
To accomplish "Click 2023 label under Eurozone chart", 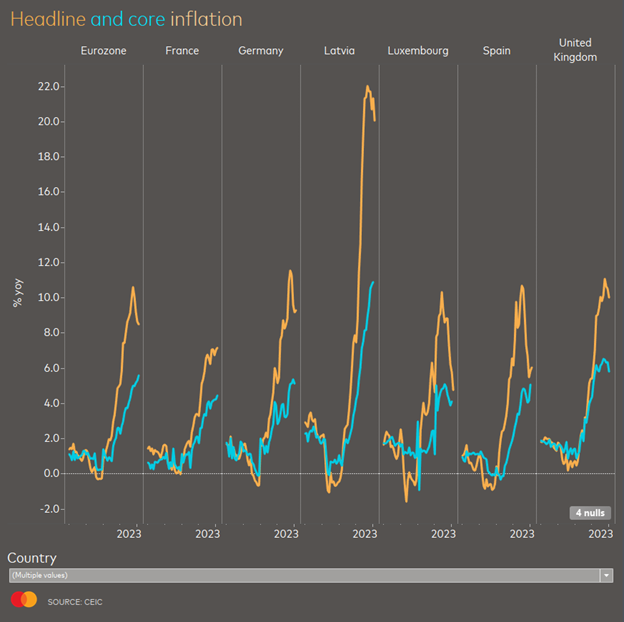I will coord(129,534).
